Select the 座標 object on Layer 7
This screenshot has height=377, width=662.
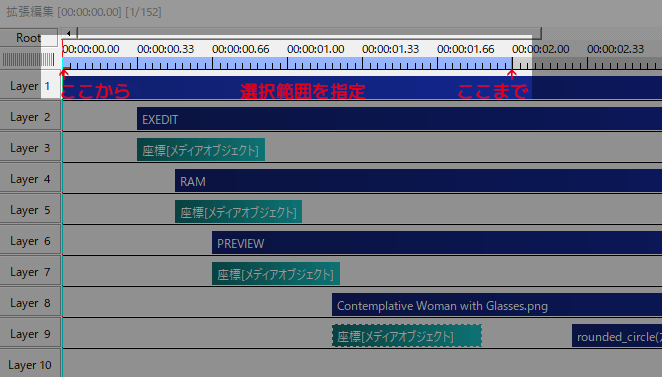point(276,274)
